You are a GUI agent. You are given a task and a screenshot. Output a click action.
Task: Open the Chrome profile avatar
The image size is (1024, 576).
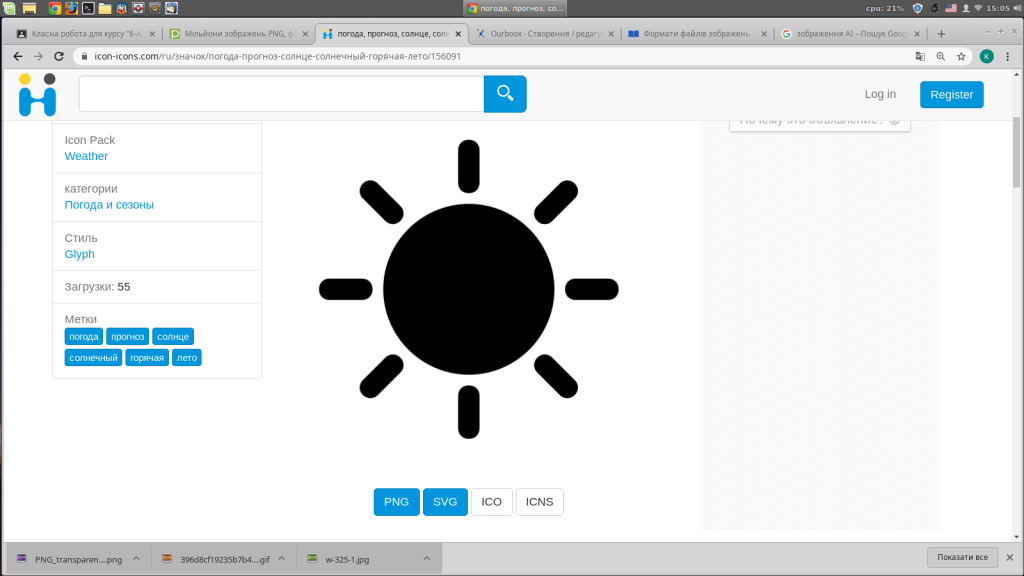(x=986, y=56)
